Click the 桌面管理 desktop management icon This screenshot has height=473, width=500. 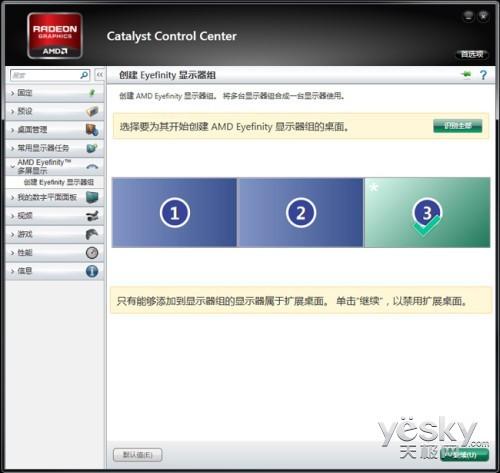[92, 130]
